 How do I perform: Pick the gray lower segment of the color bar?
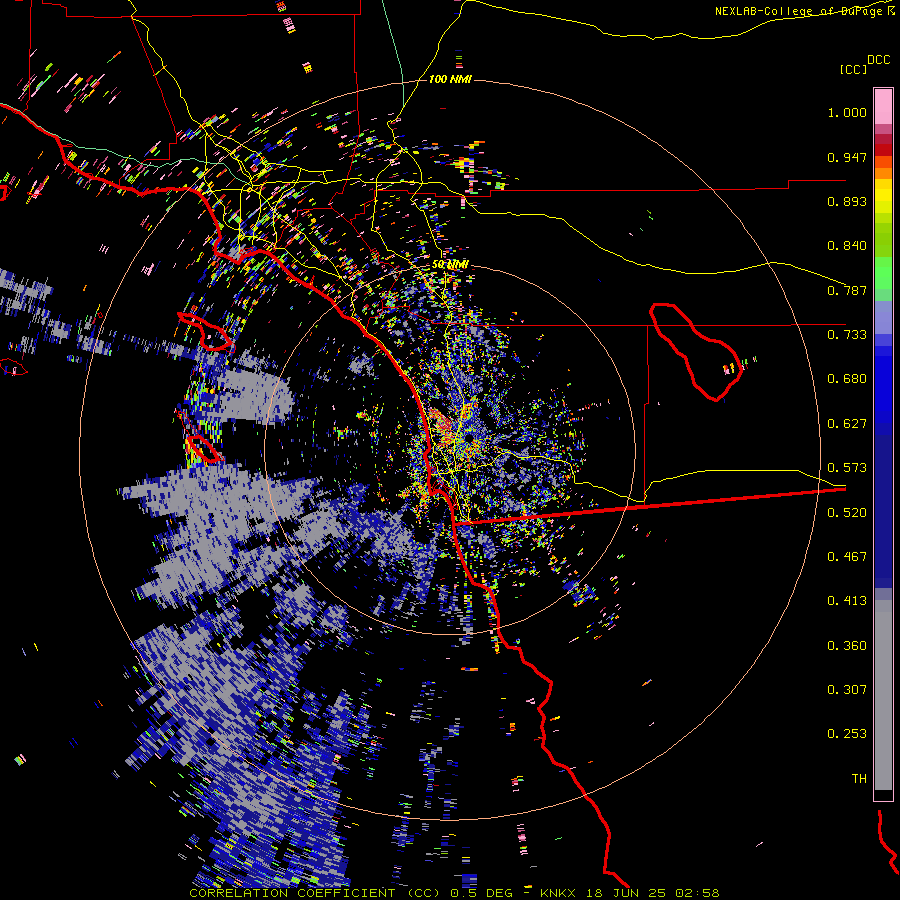[x=883, y=695]
